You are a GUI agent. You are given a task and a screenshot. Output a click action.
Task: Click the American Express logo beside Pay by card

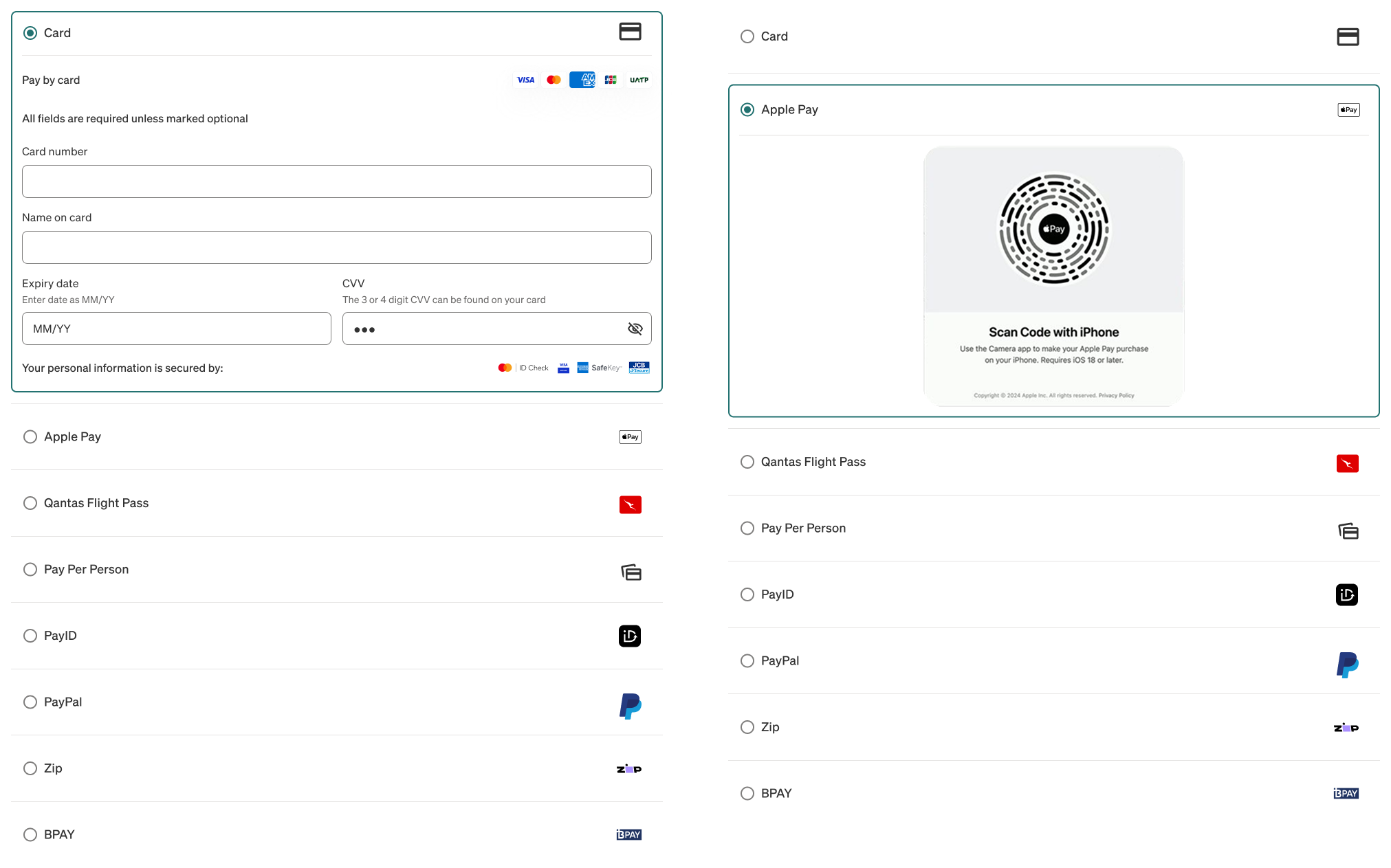[x=582, y=80]
